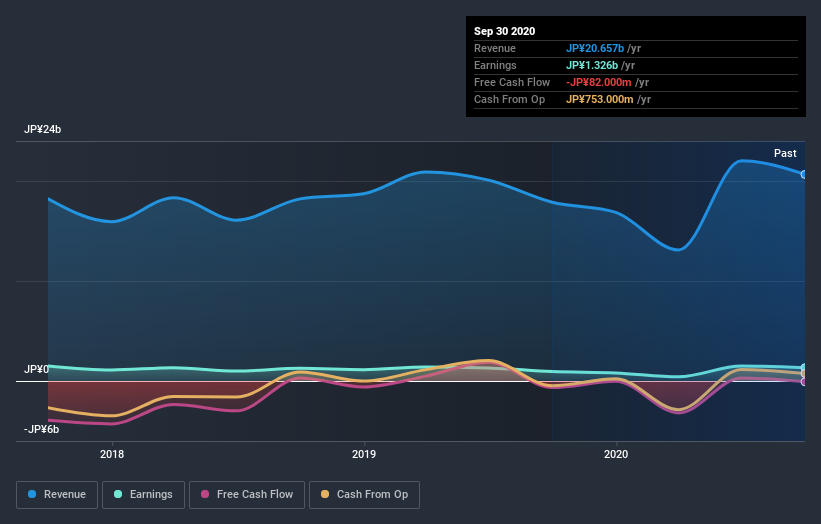Click the JP¥753.000m cash from op value
Image resolution: width=821 pixels, height=524 pixels.
point(600,99)
